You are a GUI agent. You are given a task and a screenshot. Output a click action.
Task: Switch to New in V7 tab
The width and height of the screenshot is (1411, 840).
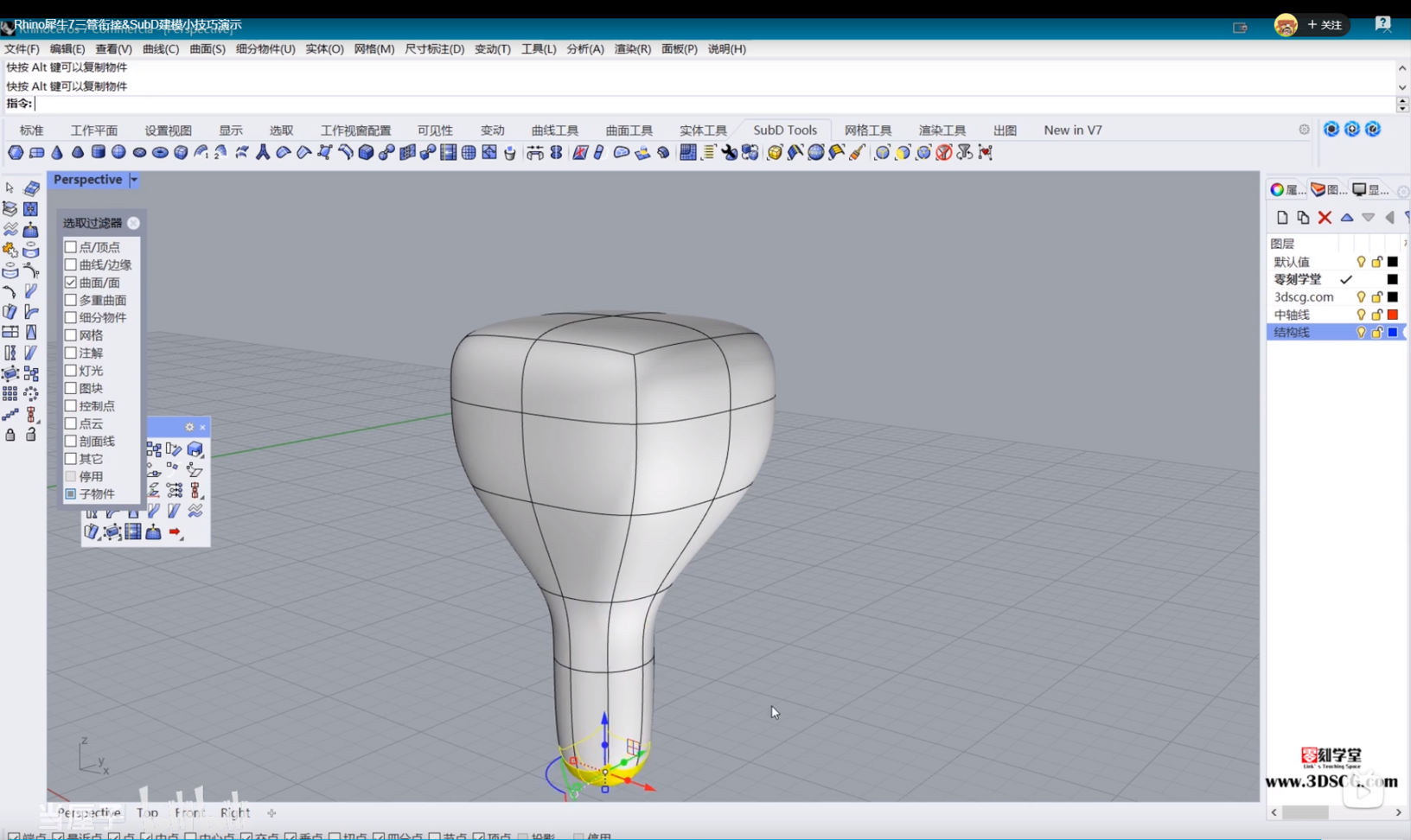[1073, 130]
